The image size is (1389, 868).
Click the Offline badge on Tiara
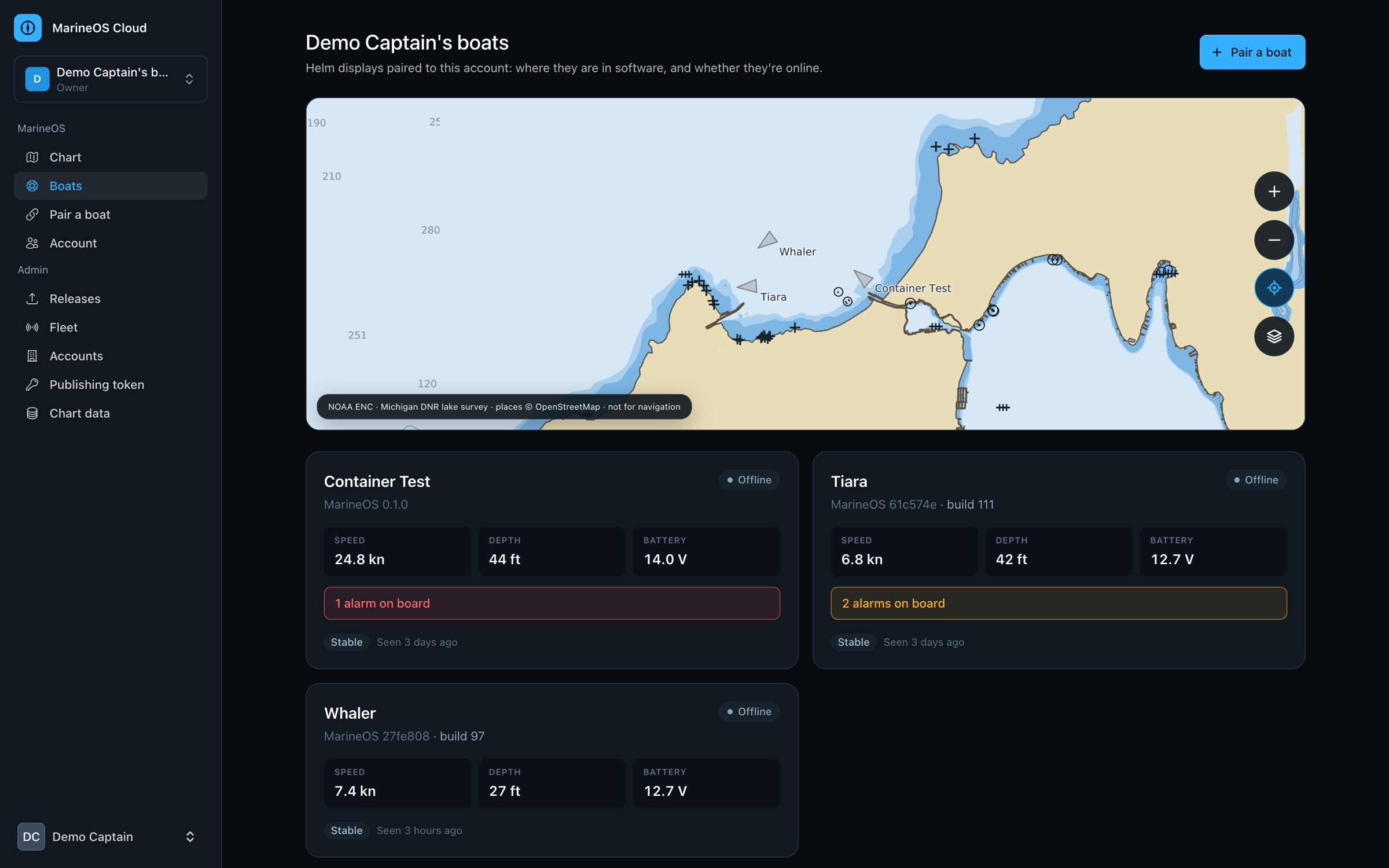pyautogui.click(x=1256, y=480)
